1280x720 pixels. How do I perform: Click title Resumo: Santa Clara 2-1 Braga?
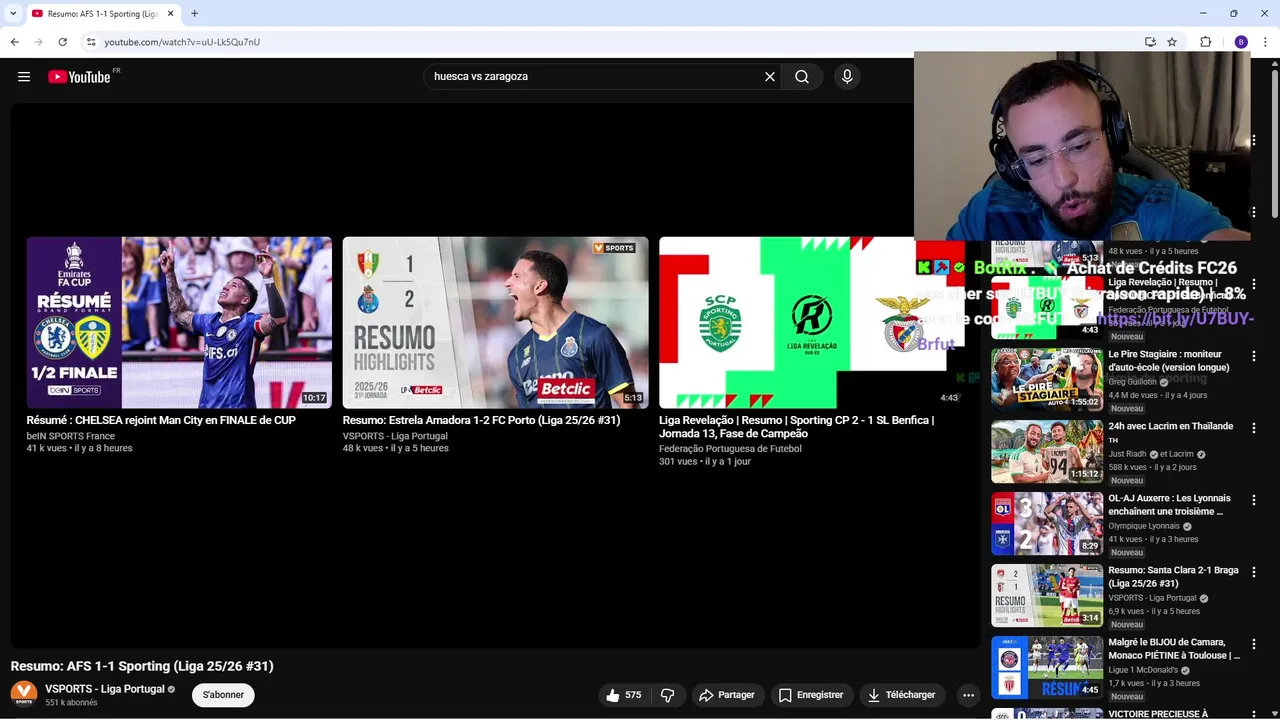(1173, 577)
